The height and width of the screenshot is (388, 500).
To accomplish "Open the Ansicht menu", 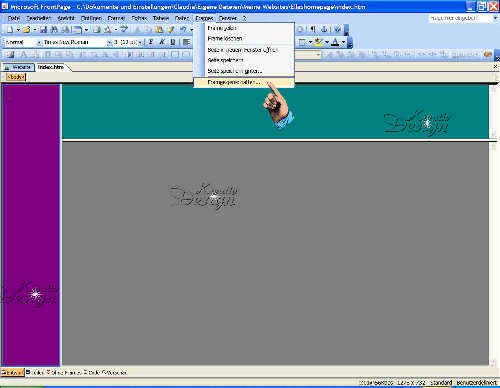I will click(x=66, y=18).
